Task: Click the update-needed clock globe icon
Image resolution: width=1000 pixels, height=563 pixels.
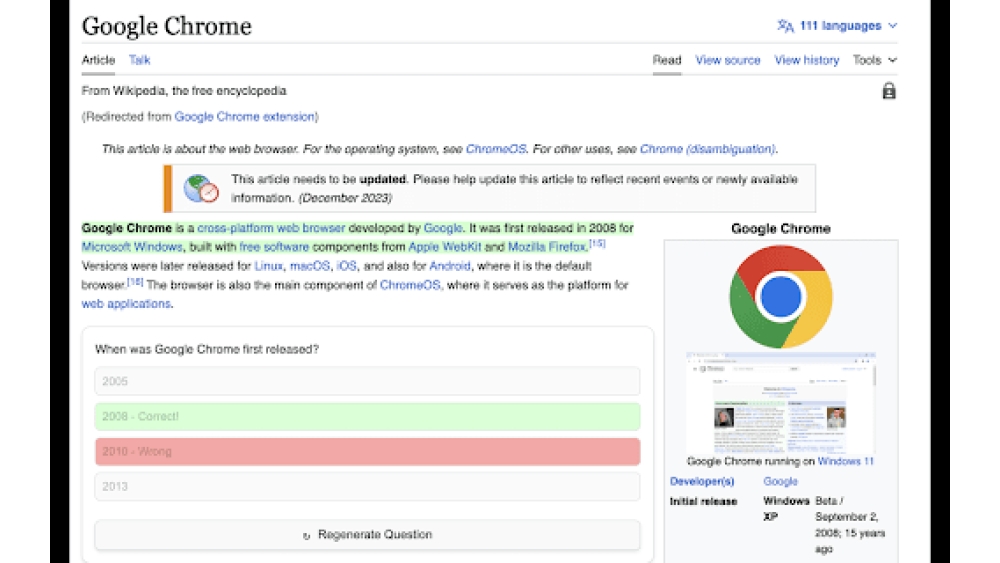Action: 201,189
